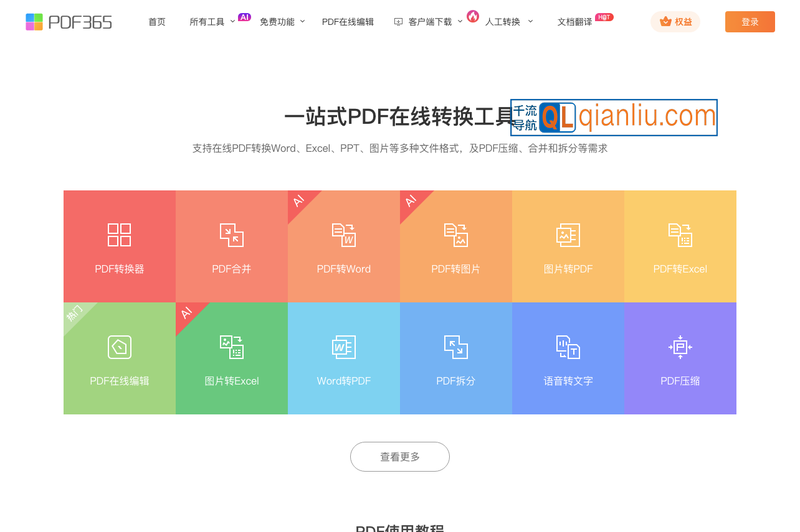
Task: Go to PDF在线编辑 in the navigation bar
Action: click(347, 22)
